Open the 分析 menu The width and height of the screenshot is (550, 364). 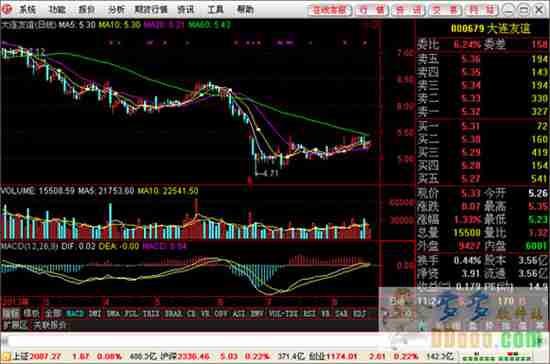click(116, 9)
